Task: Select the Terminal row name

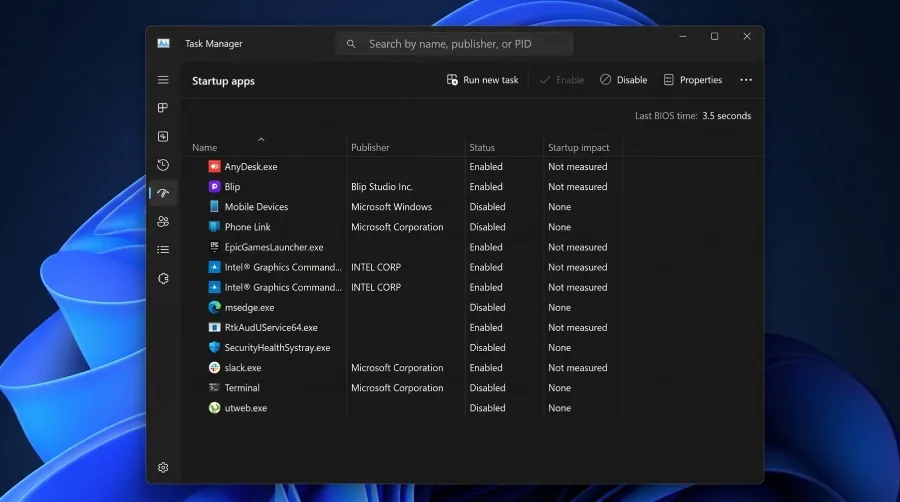Action: [242, 387]
